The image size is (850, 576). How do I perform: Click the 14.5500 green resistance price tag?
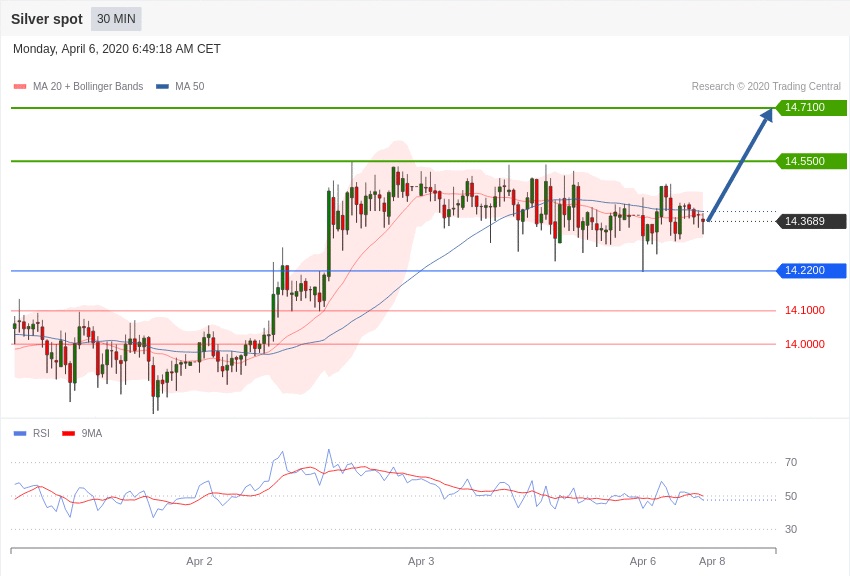click(x=811, y=161)
